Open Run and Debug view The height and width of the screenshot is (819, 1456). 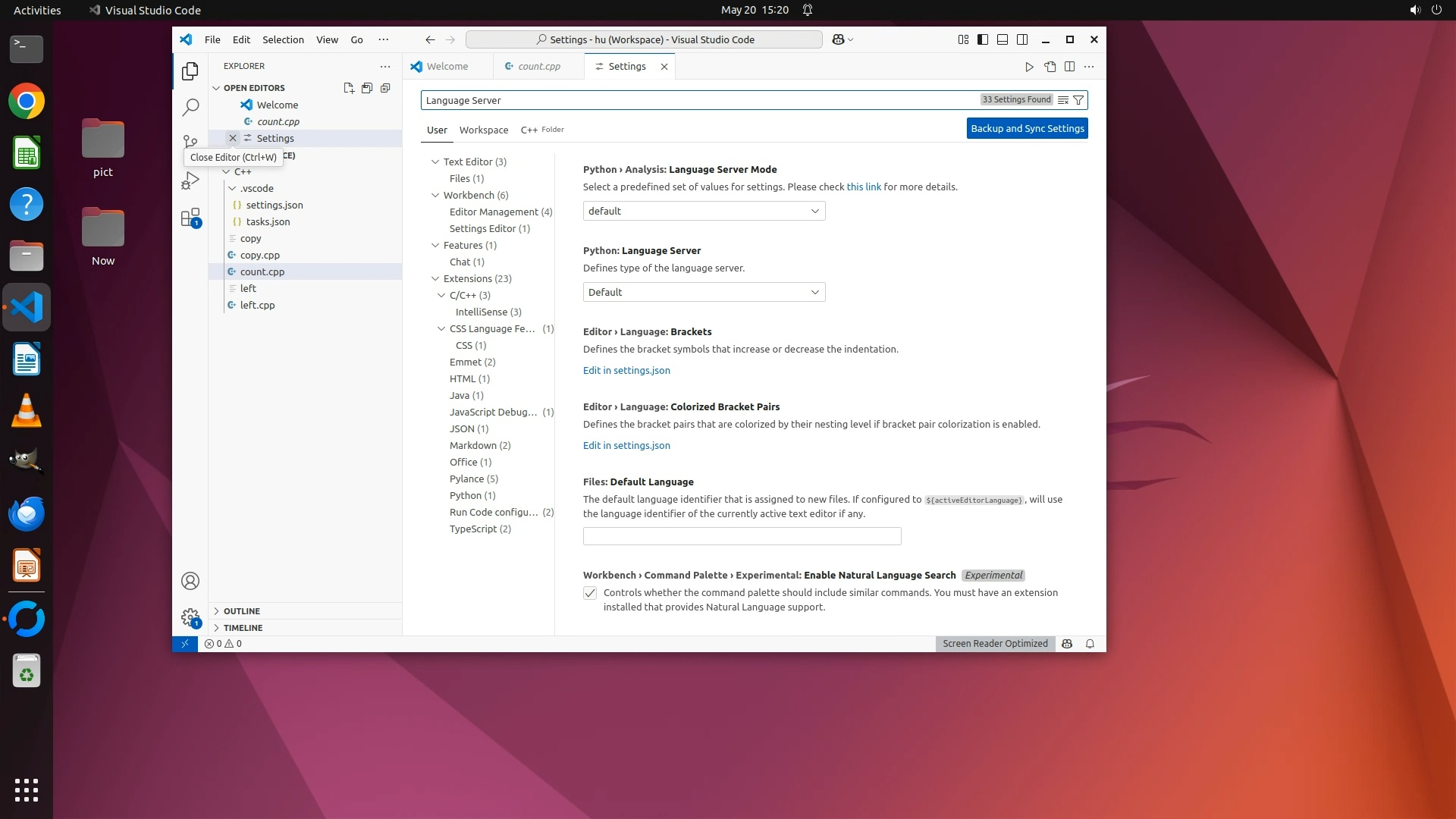(x=190, y=180)
